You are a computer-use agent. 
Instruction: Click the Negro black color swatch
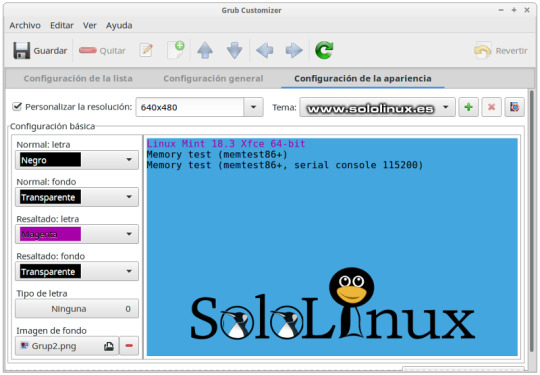(50, 160)
